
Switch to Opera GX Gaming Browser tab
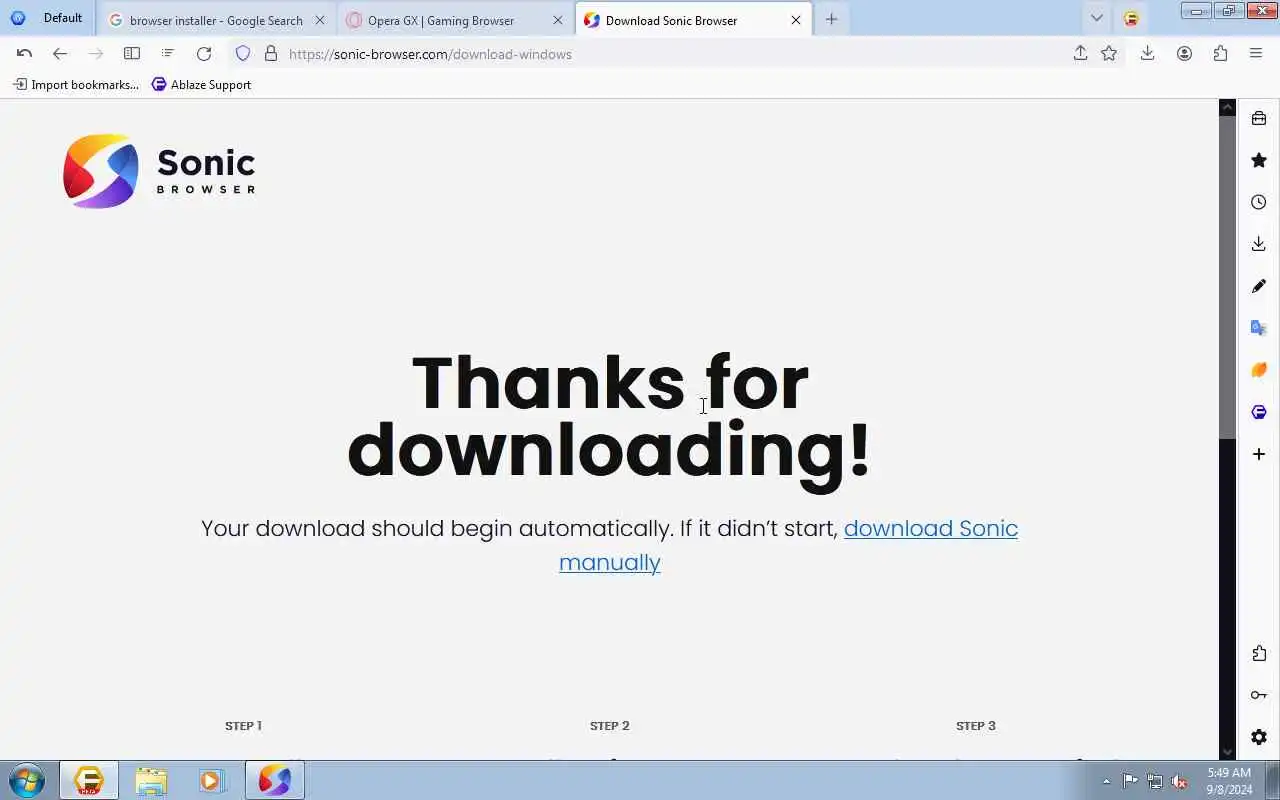441,20
